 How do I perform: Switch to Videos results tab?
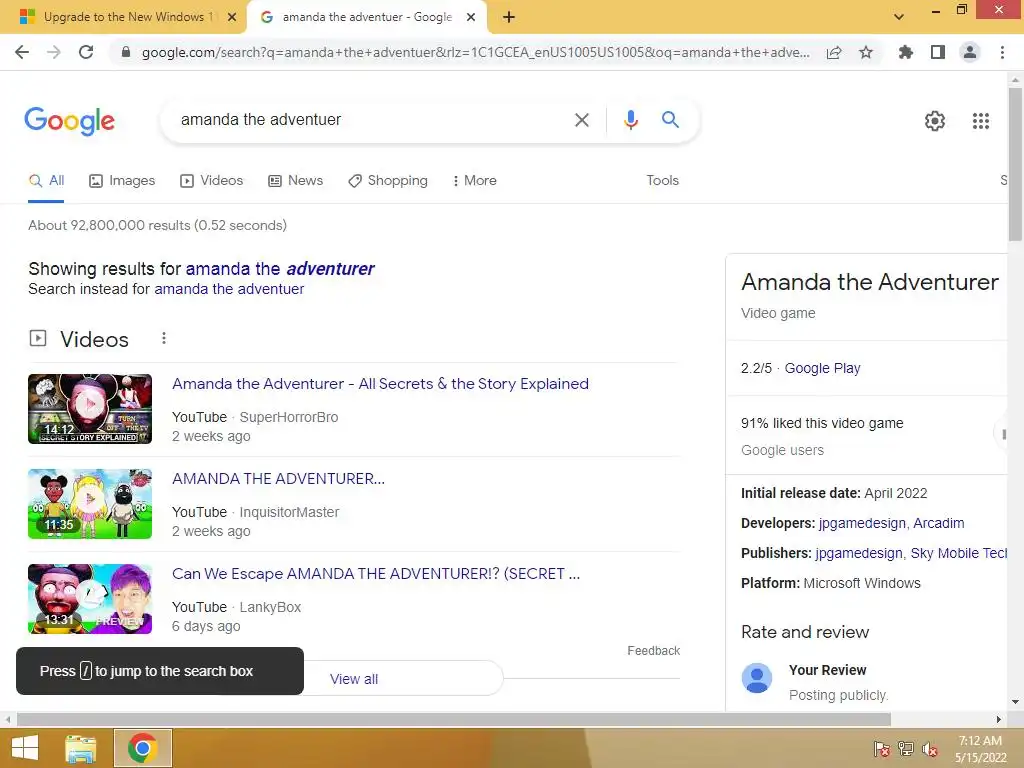212,180
